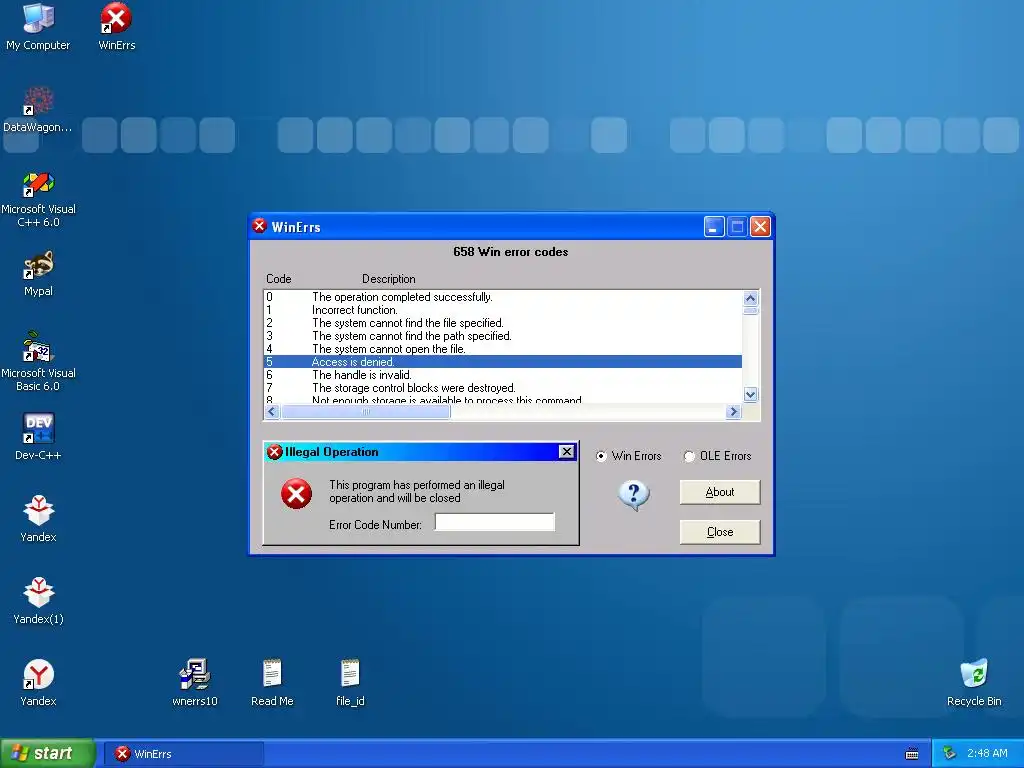Click the Illegal Operation title icon
This screenshot has width=1024, height=768.
point(274,452)
